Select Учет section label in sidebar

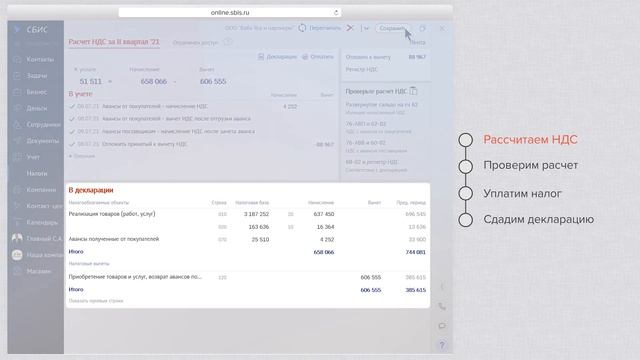(33, 157)
